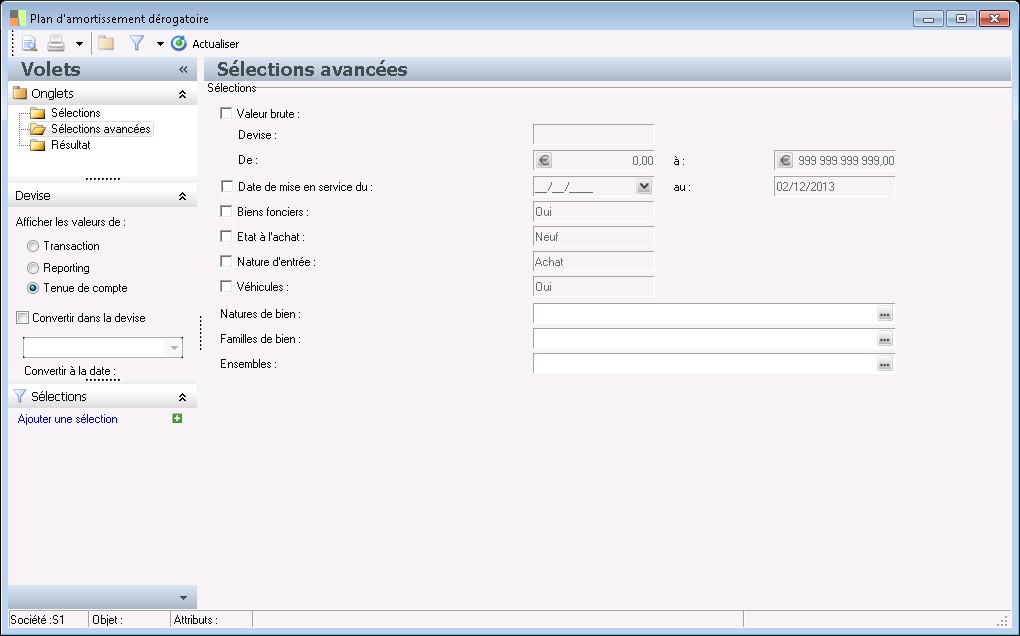Click the Biens fonciers Oui field
The width and height of the screenshot is (1020, 636).
coord(593,211)
